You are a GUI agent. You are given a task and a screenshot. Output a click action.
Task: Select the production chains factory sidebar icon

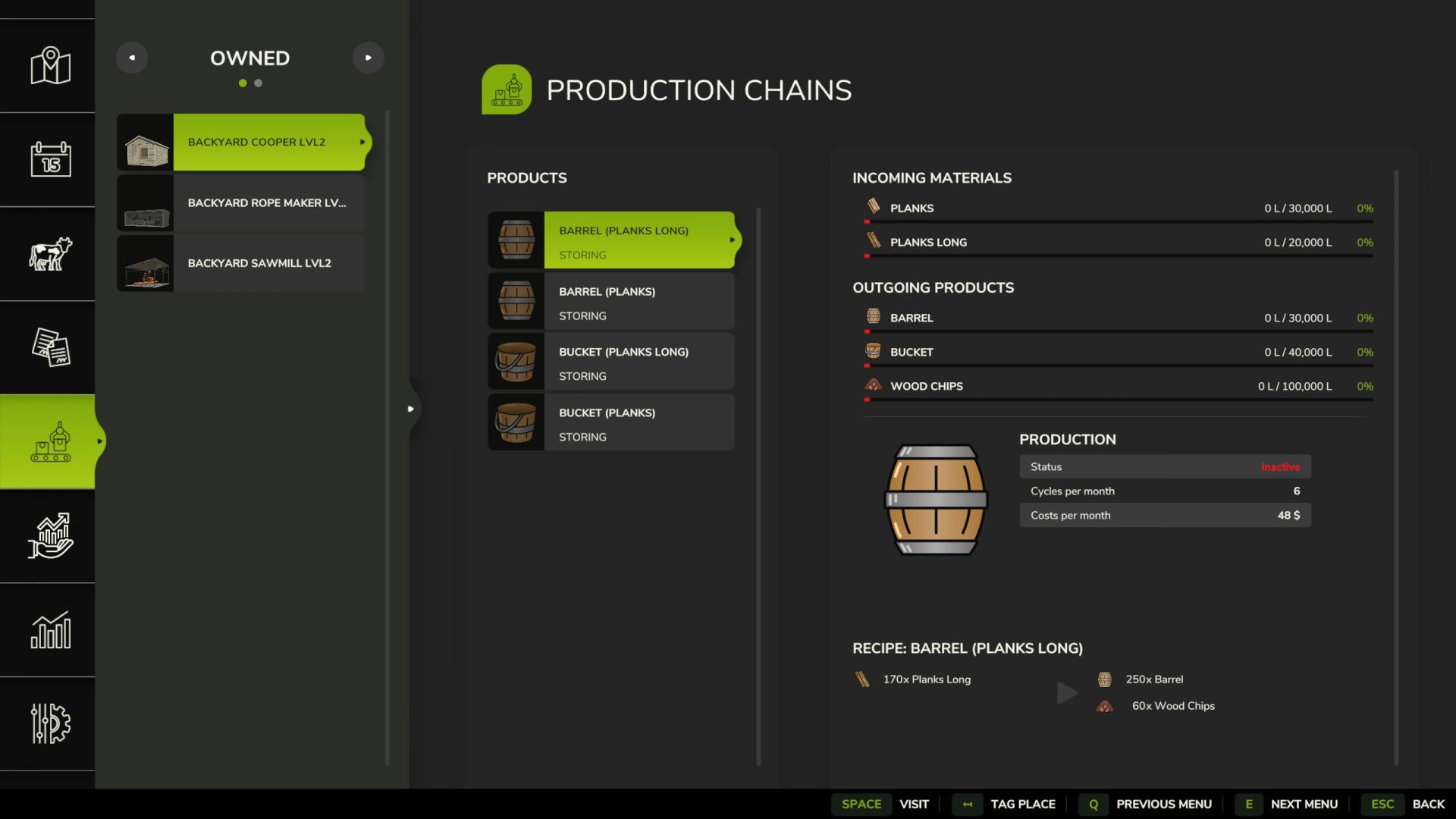coord(50,441)
